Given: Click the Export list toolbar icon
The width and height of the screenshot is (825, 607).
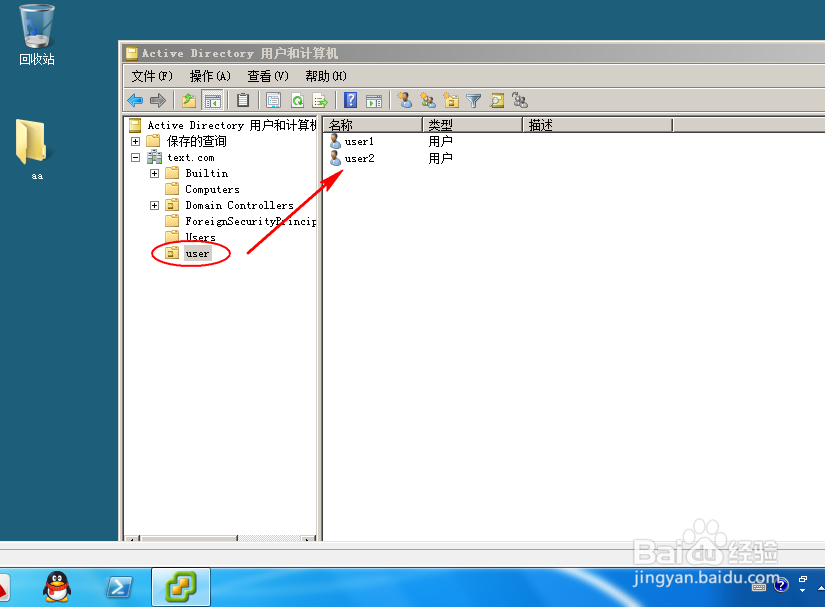Looking at the screenshot, I should pos(320,100).
